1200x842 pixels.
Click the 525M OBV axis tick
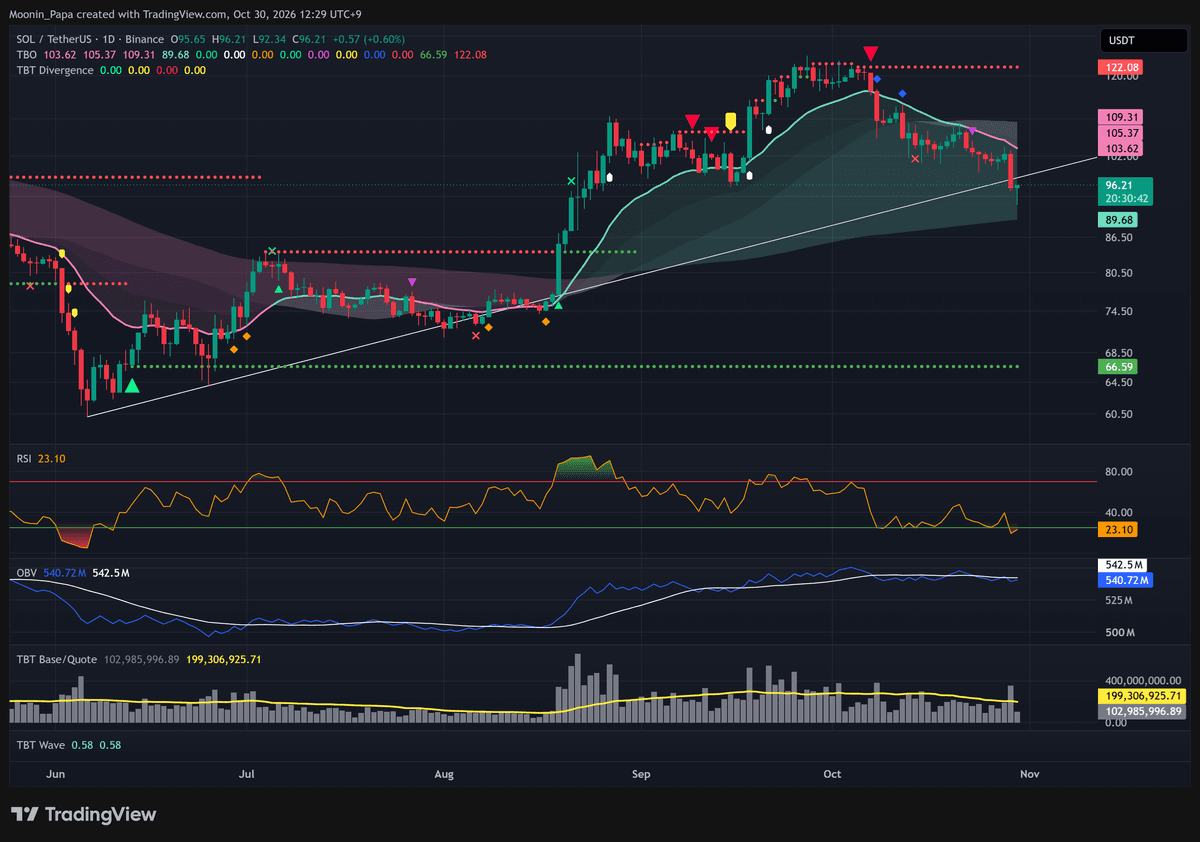click(x=1118, y=601)
